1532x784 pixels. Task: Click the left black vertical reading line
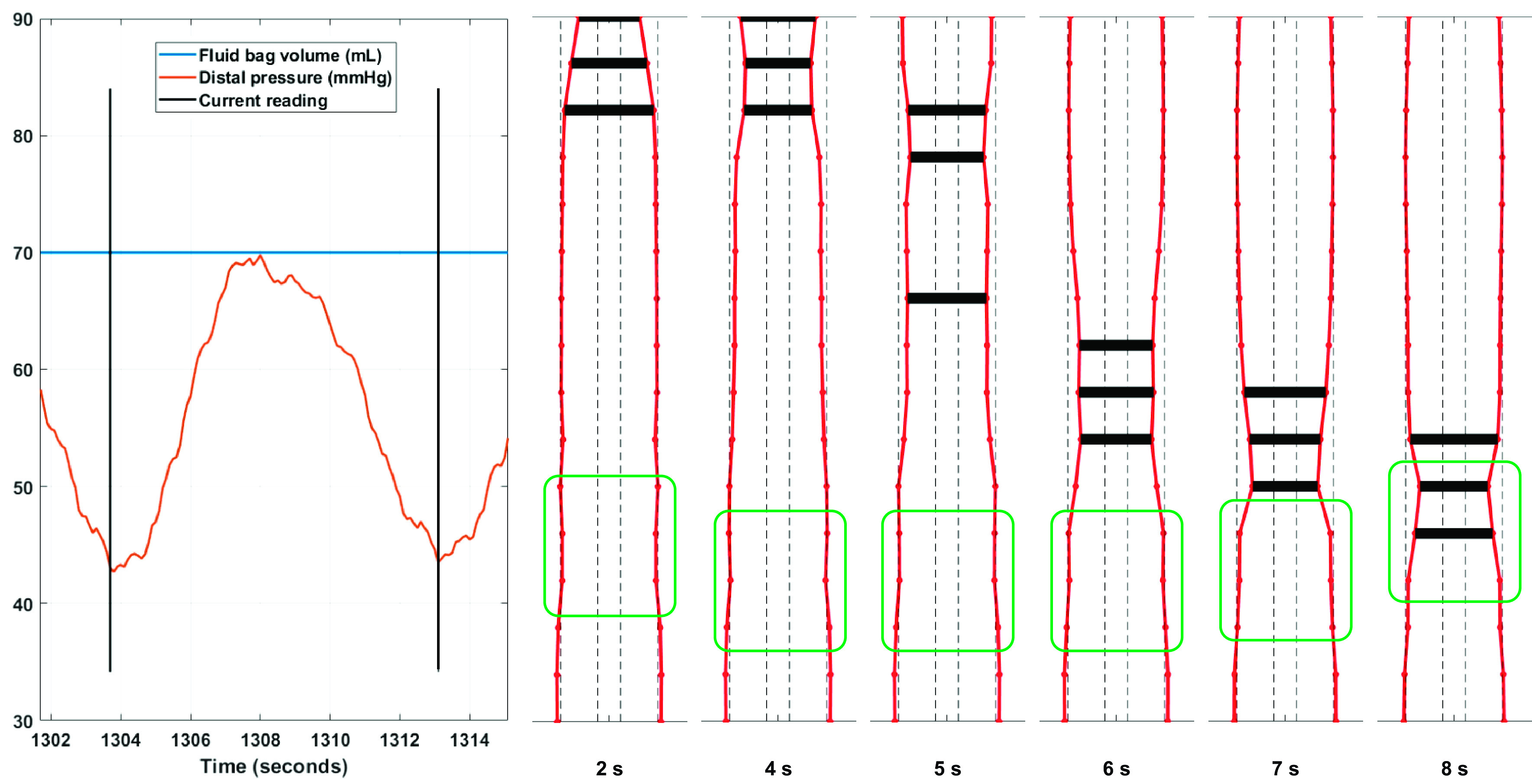110,381
